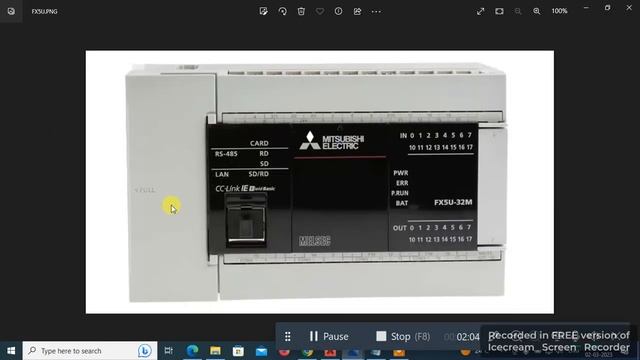Open the See more three-dot menu
Screen dimensions: 640x360
[x=376, y=11]
